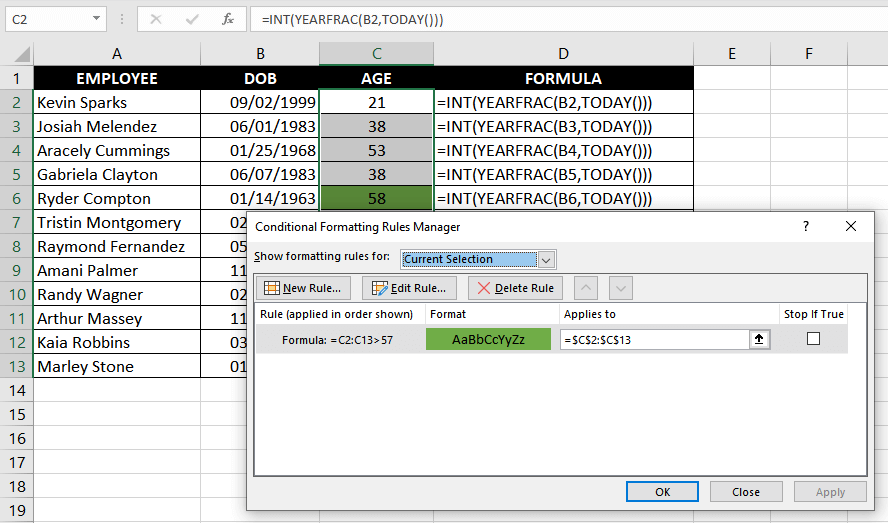Move rule up arrow button
Viewport: 888px width, 523px height.
click(586, 288)
